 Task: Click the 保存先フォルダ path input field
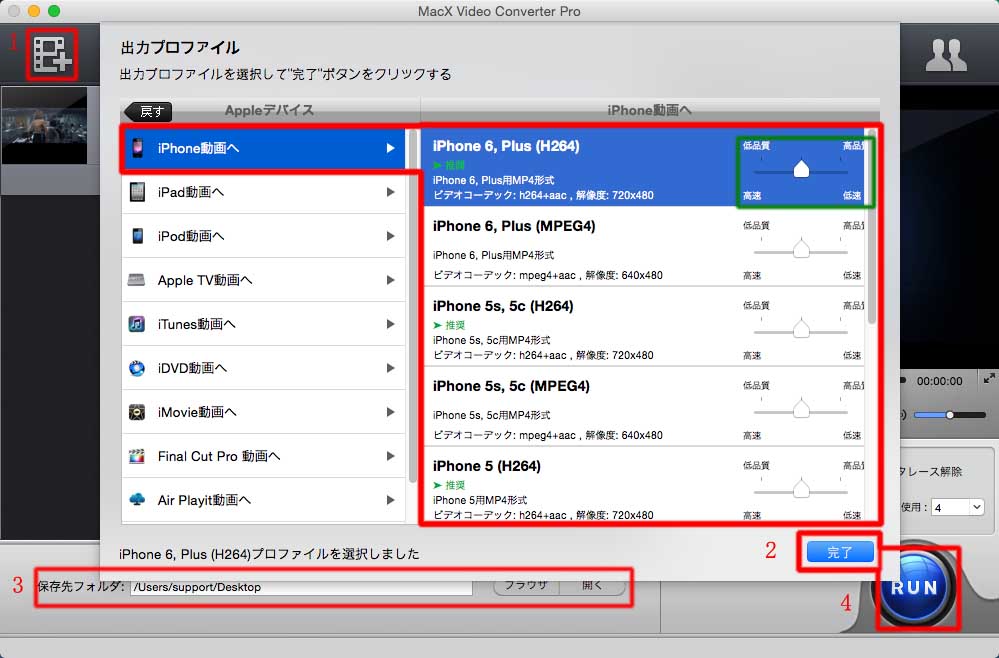pos(301,587)
